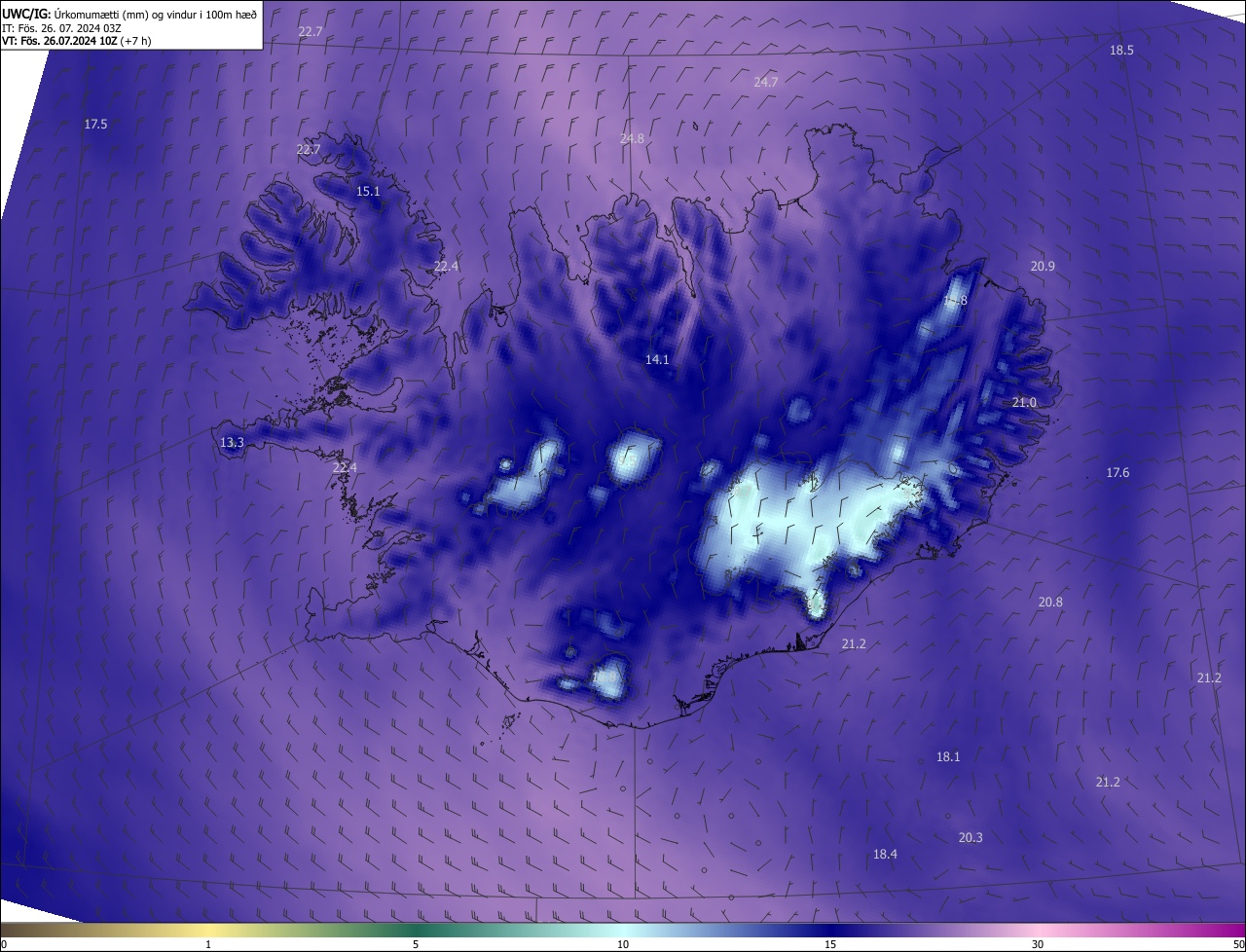
Task: Click the '1' tick on the color scale
Action: coord(208,944)
